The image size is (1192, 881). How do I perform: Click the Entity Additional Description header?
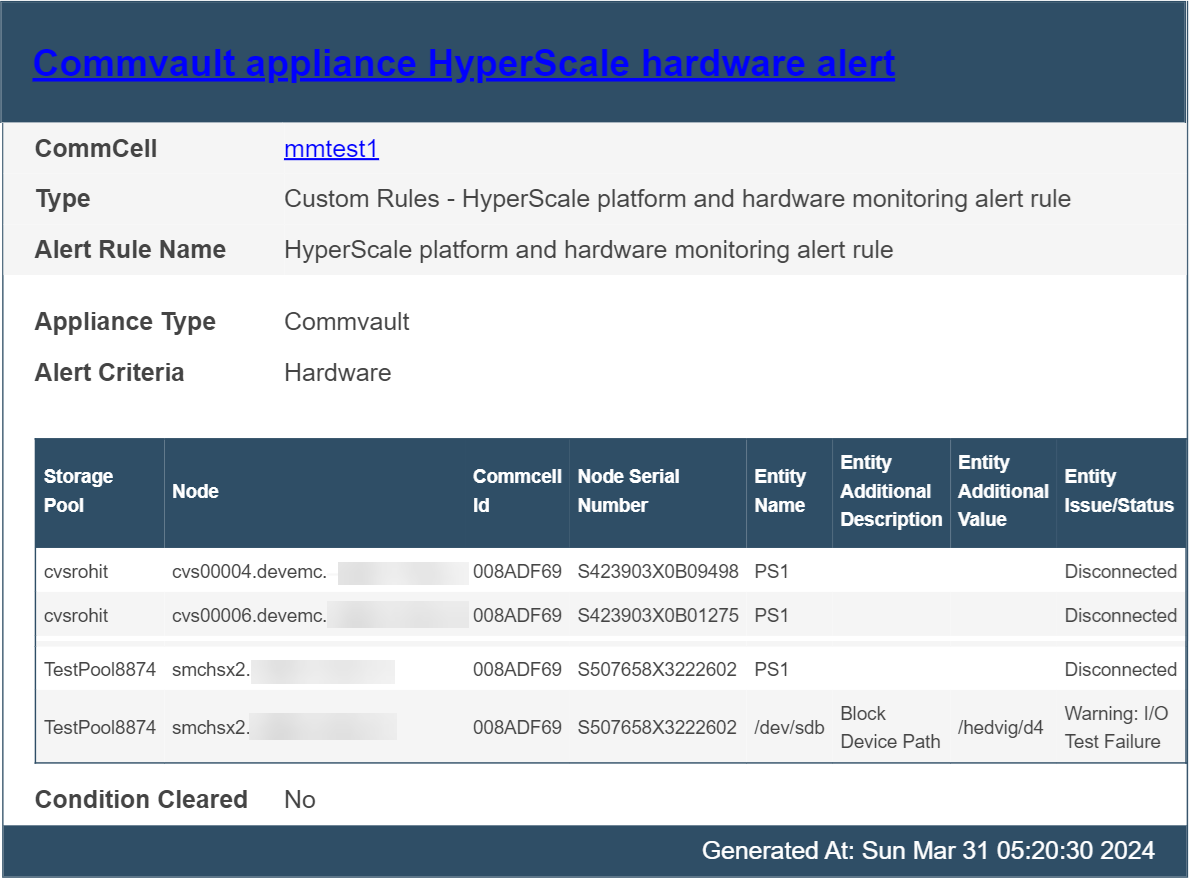point(890,491)
